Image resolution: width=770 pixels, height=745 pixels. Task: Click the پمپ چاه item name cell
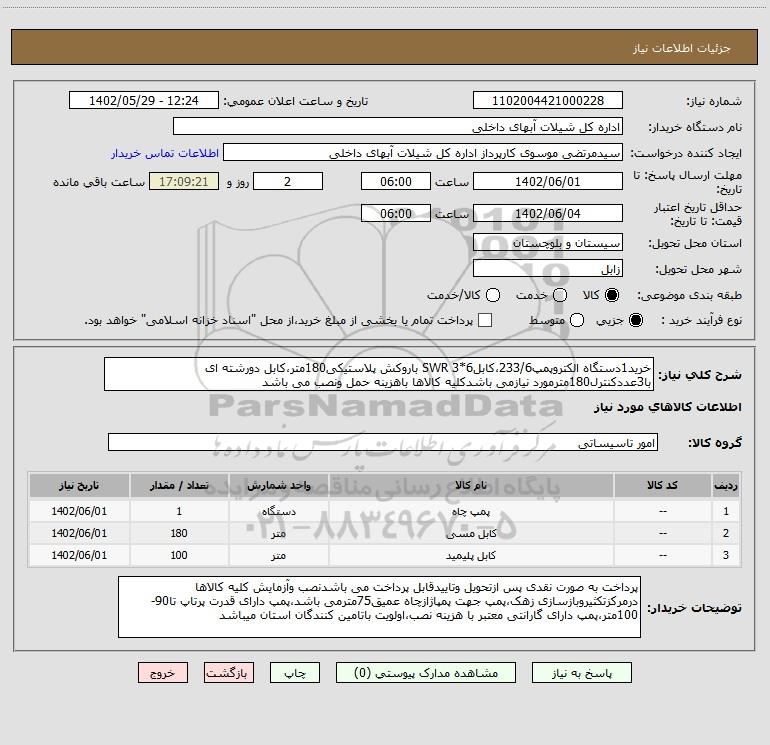tap(471, 511)
